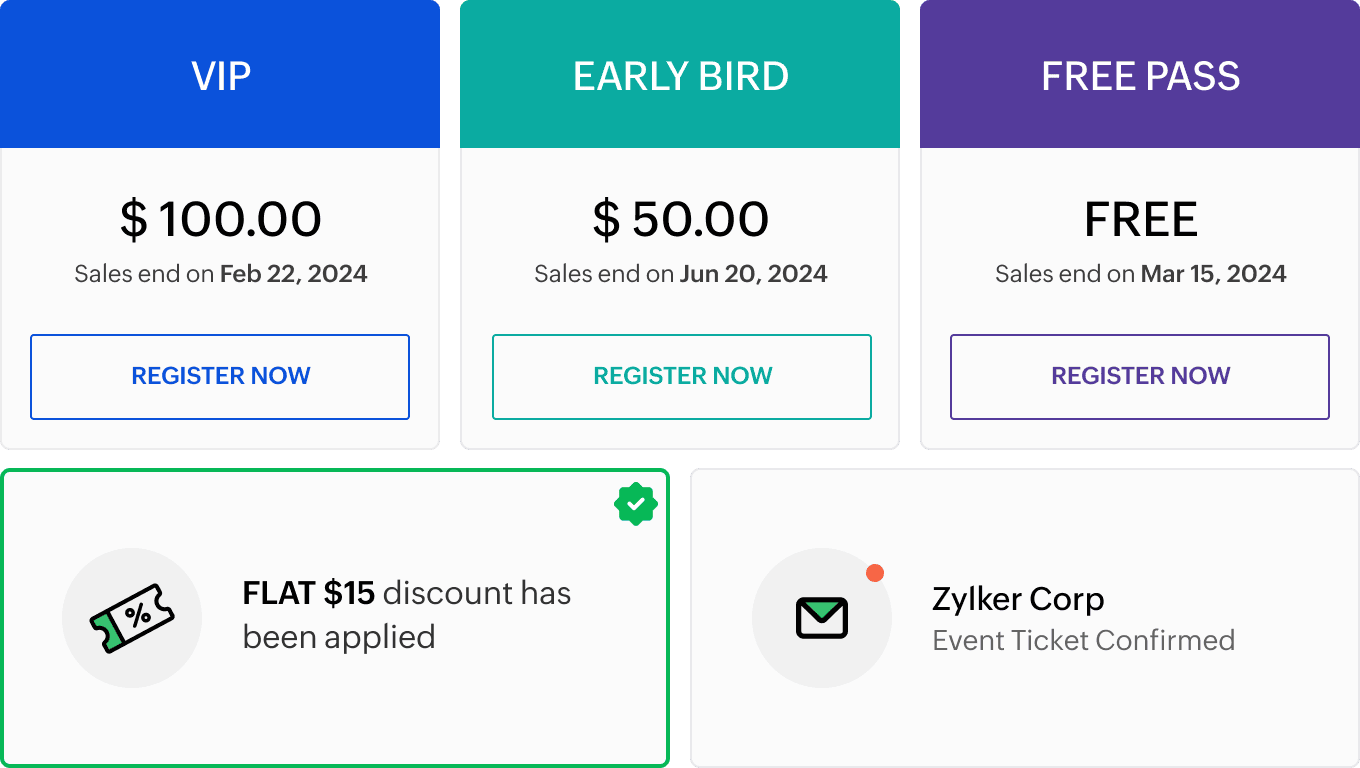Select the Free Pass ticket header

coord(1140,76)
